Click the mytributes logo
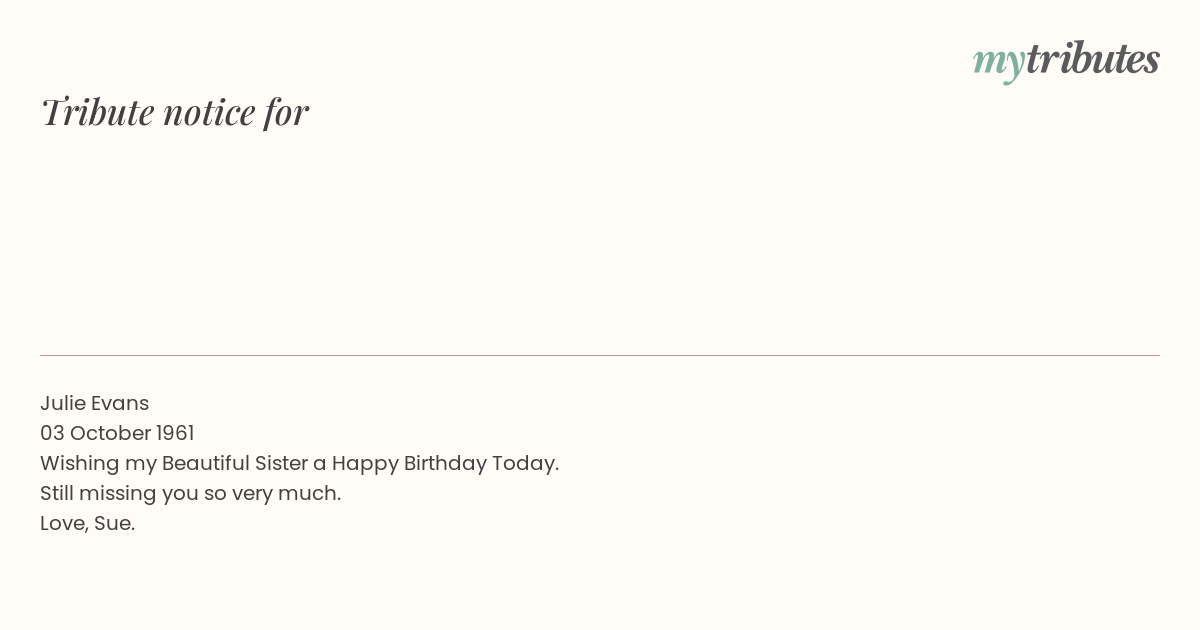The height and width of the screenshot is (630, 1200). point(1066,61)
